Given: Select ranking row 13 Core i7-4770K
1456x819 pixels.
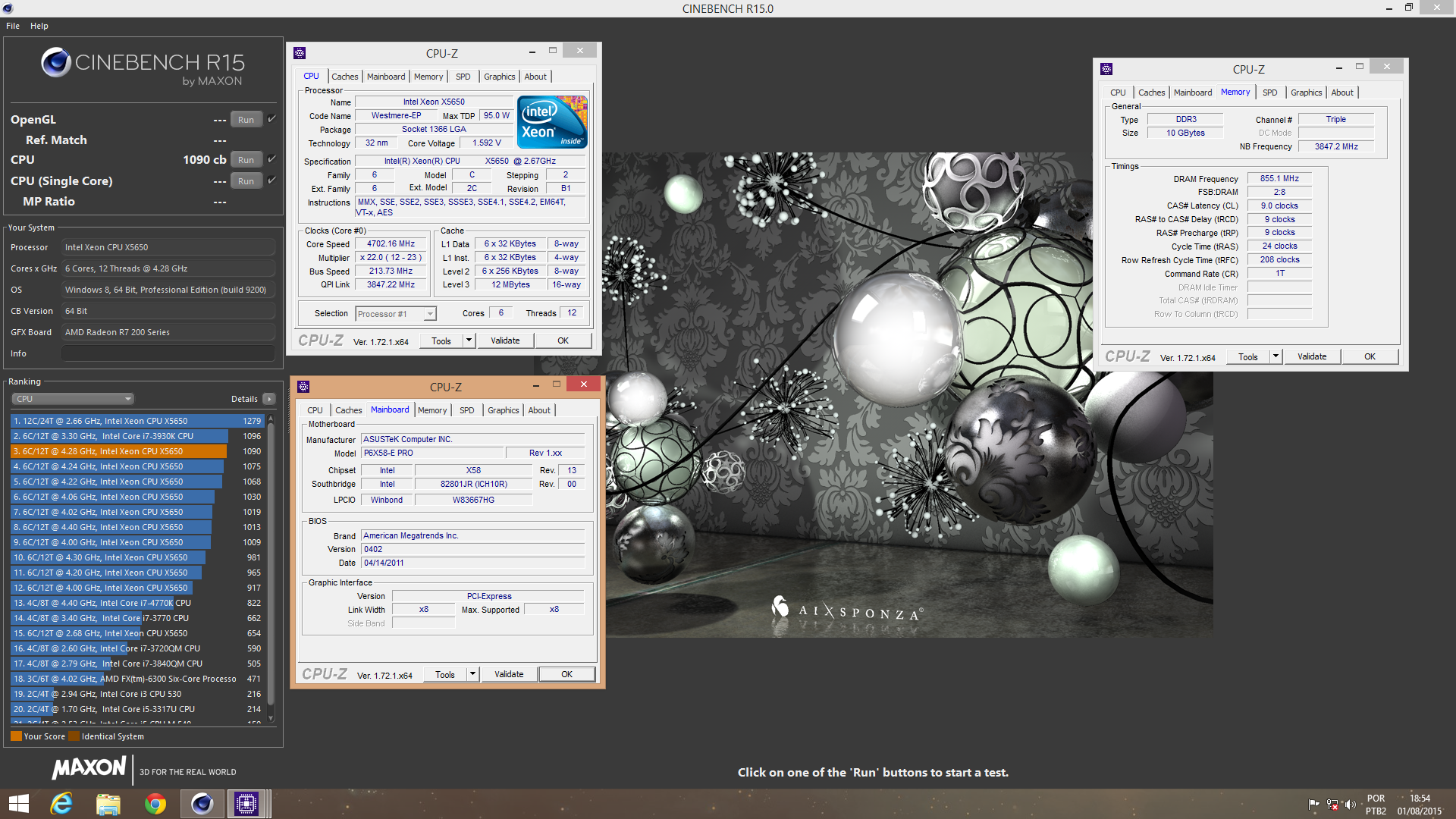Looking at the screenshot, I should 136,603.
